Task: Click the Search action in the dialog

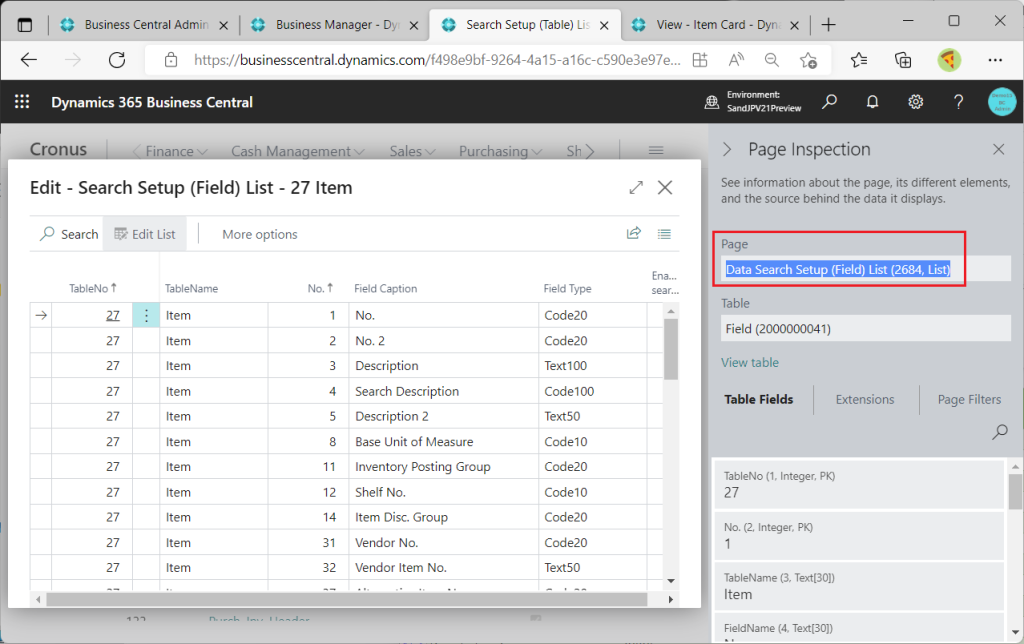Action: [x=69, y=234]
